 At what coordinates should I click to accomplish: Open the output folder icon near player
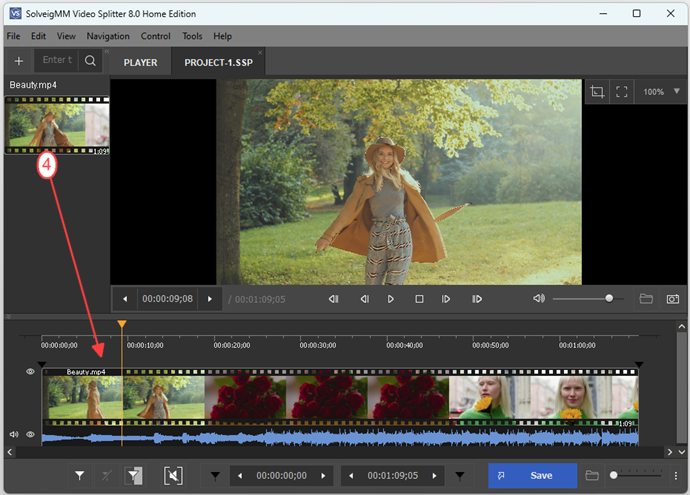pyautogui.click(x=646, y=299)
